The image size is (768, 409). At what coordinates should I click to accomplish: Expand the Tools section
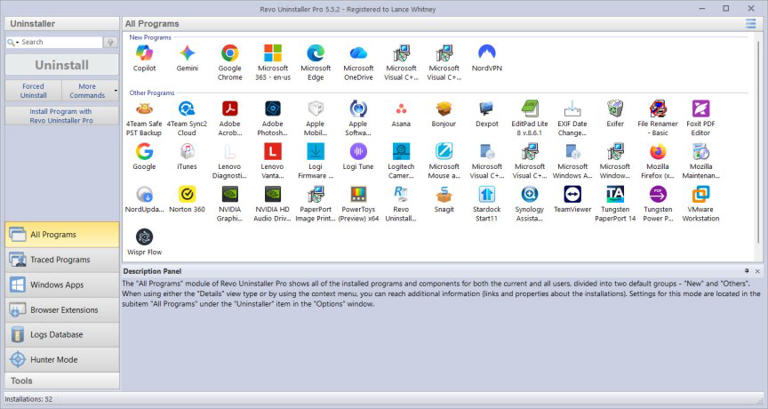[62, 381]
